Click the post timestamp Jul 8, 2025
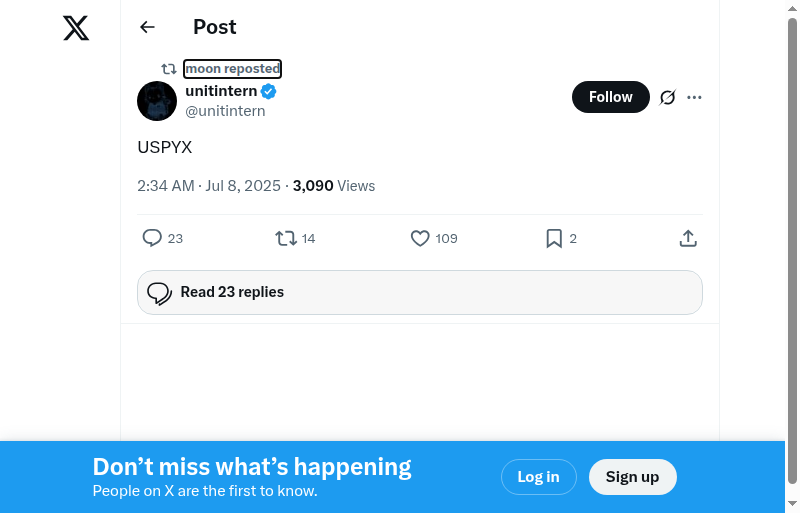 [209, 186]
